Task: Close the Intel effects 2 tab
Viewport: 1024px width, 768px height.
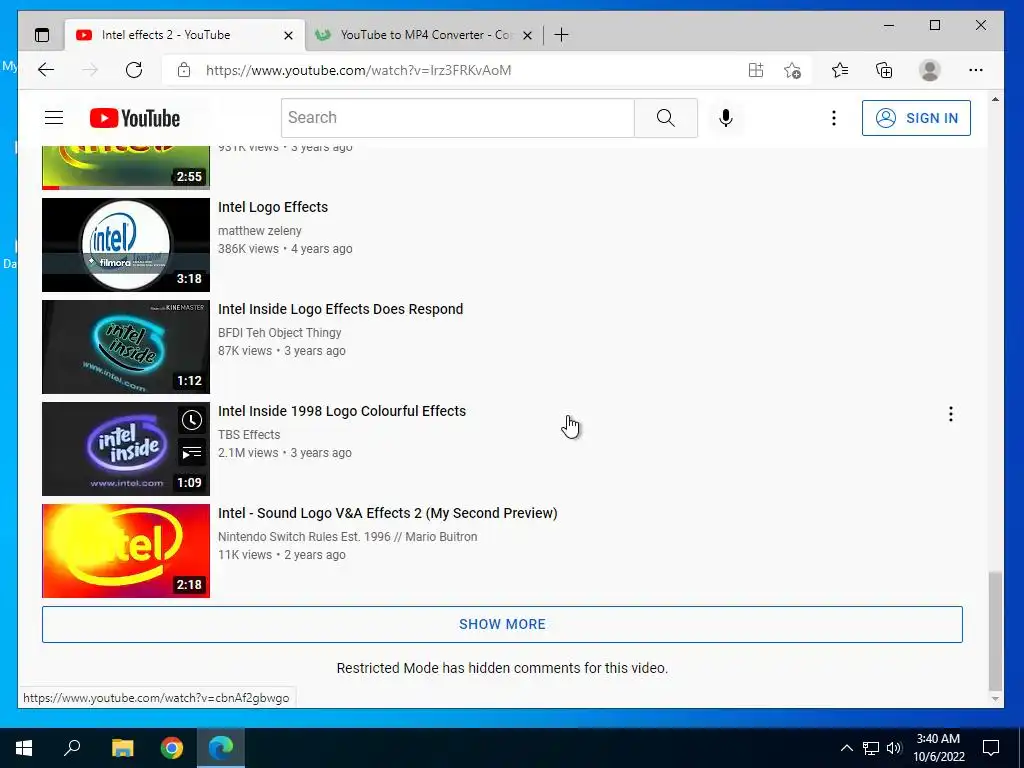Action: (x=288, y=35)
